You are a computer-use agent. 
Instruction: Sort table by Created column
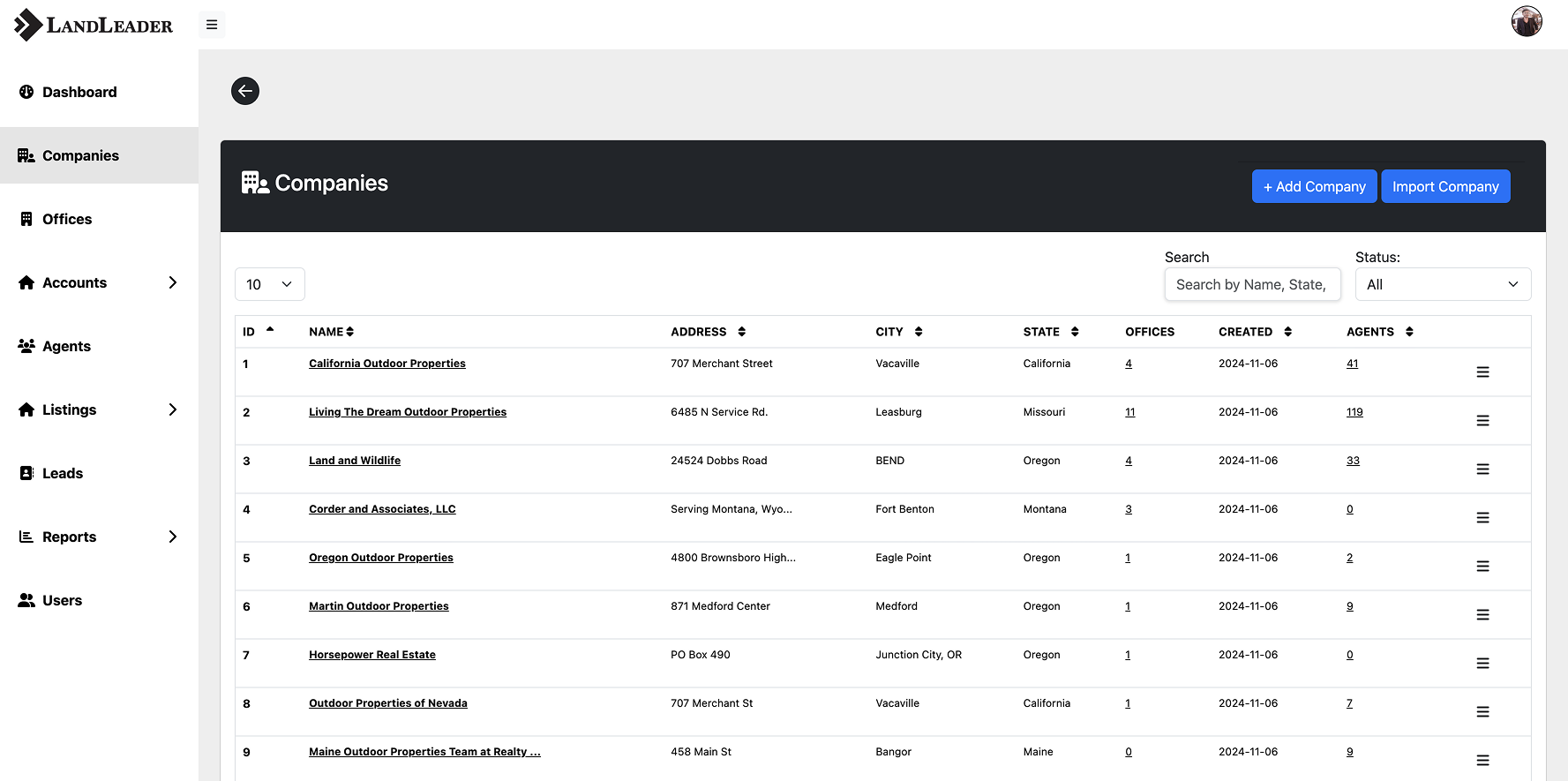tap(1256, 332)
